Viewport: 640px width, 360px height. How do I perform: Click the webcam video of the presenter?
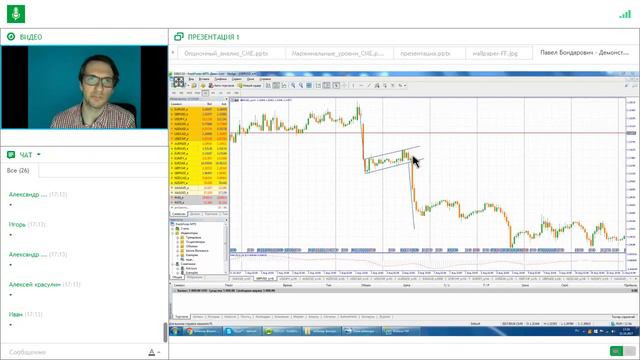pos(84,87)
